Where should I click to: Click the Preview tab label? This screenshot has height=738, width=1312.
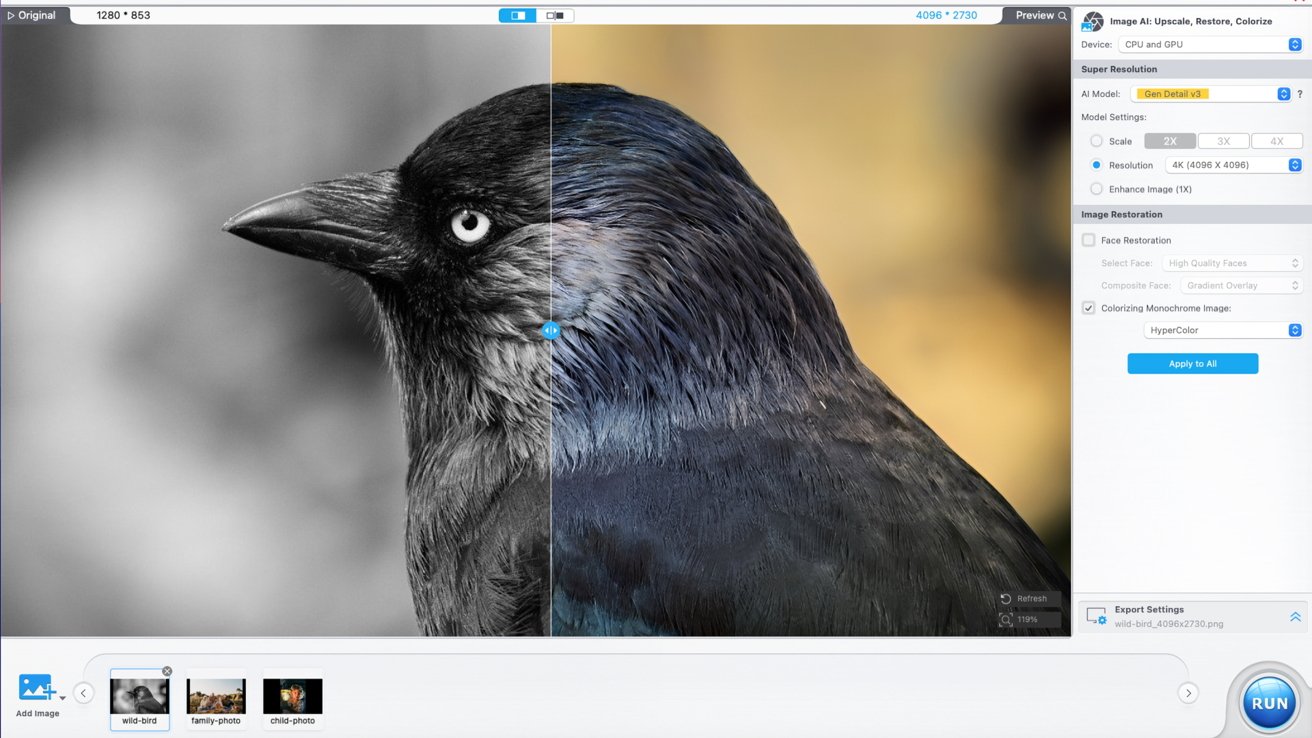coord(1035,15)
